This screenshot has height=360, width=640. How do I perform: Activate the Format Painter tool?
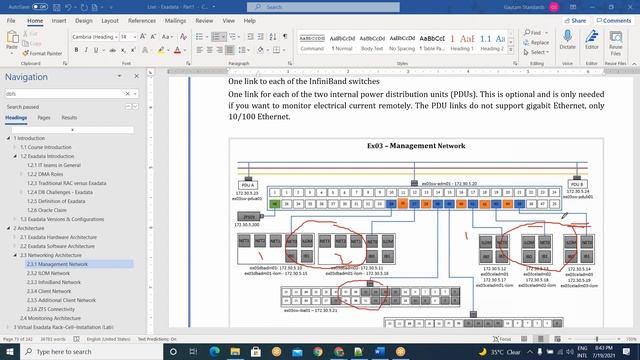coord(42,53)
